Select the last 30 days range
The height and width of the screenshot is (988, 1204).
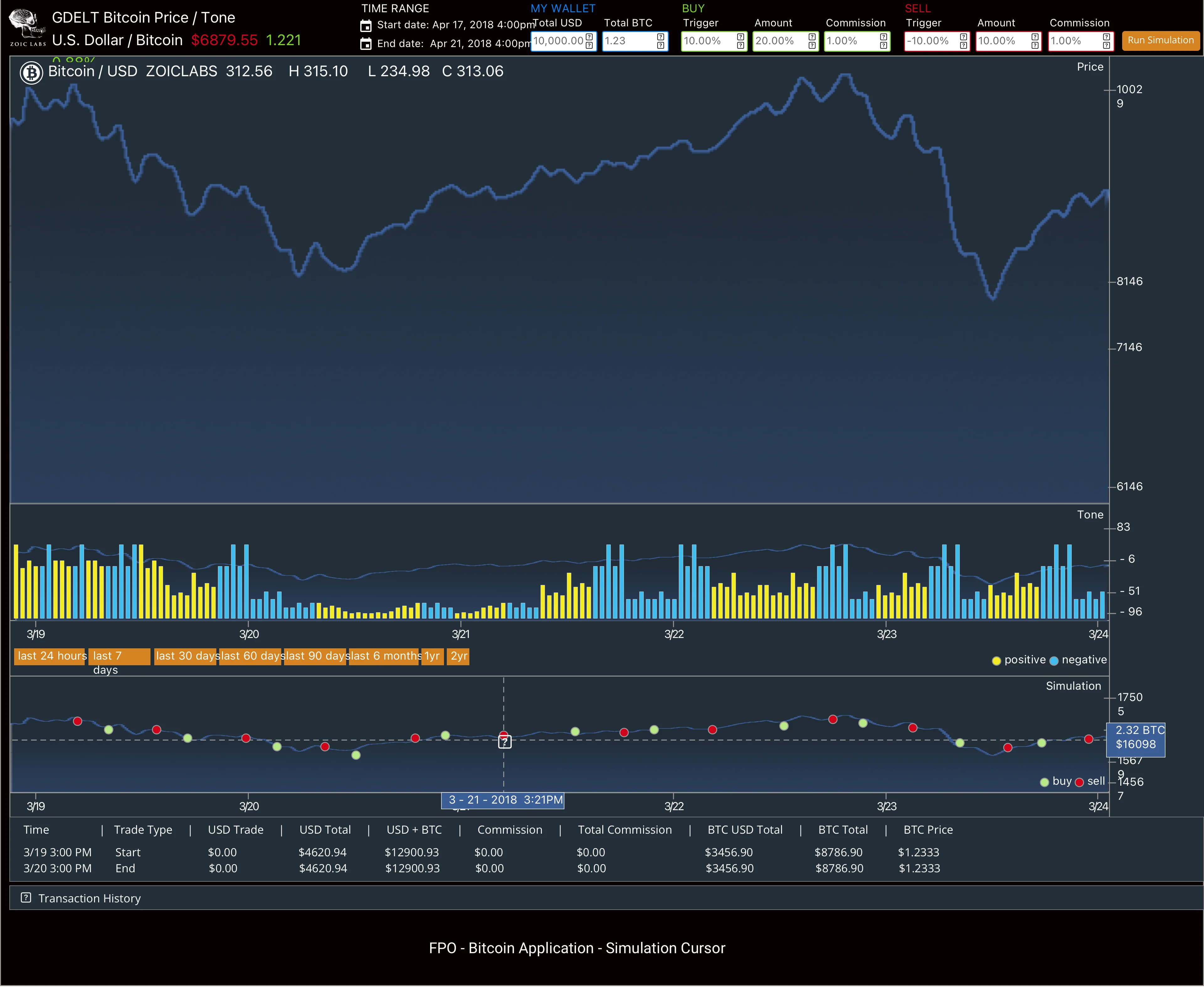click(186, 656)
